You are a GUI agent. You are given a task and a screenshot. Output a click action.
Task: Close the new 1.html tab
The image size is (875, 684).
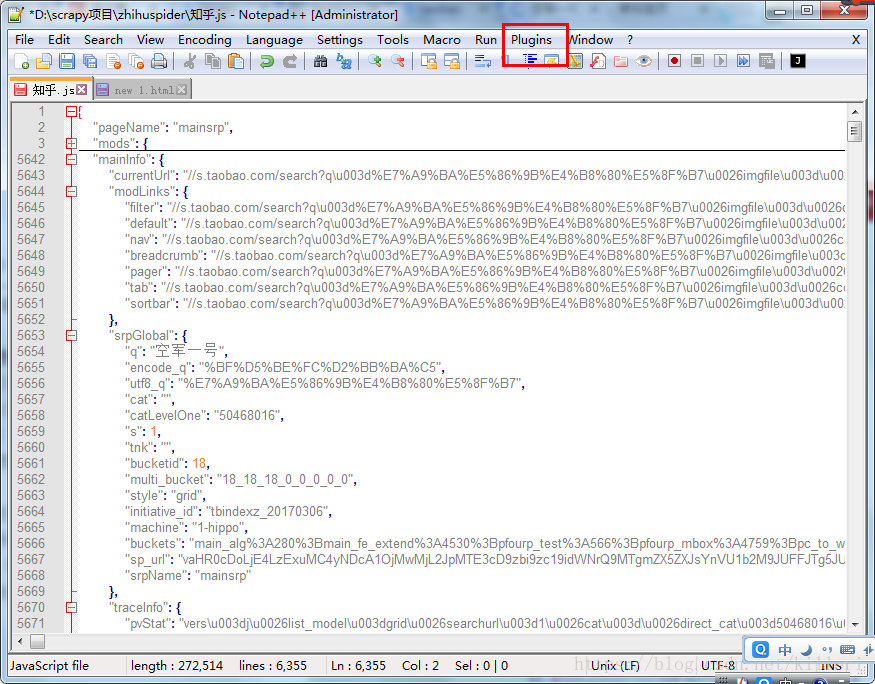pos(181,89)
